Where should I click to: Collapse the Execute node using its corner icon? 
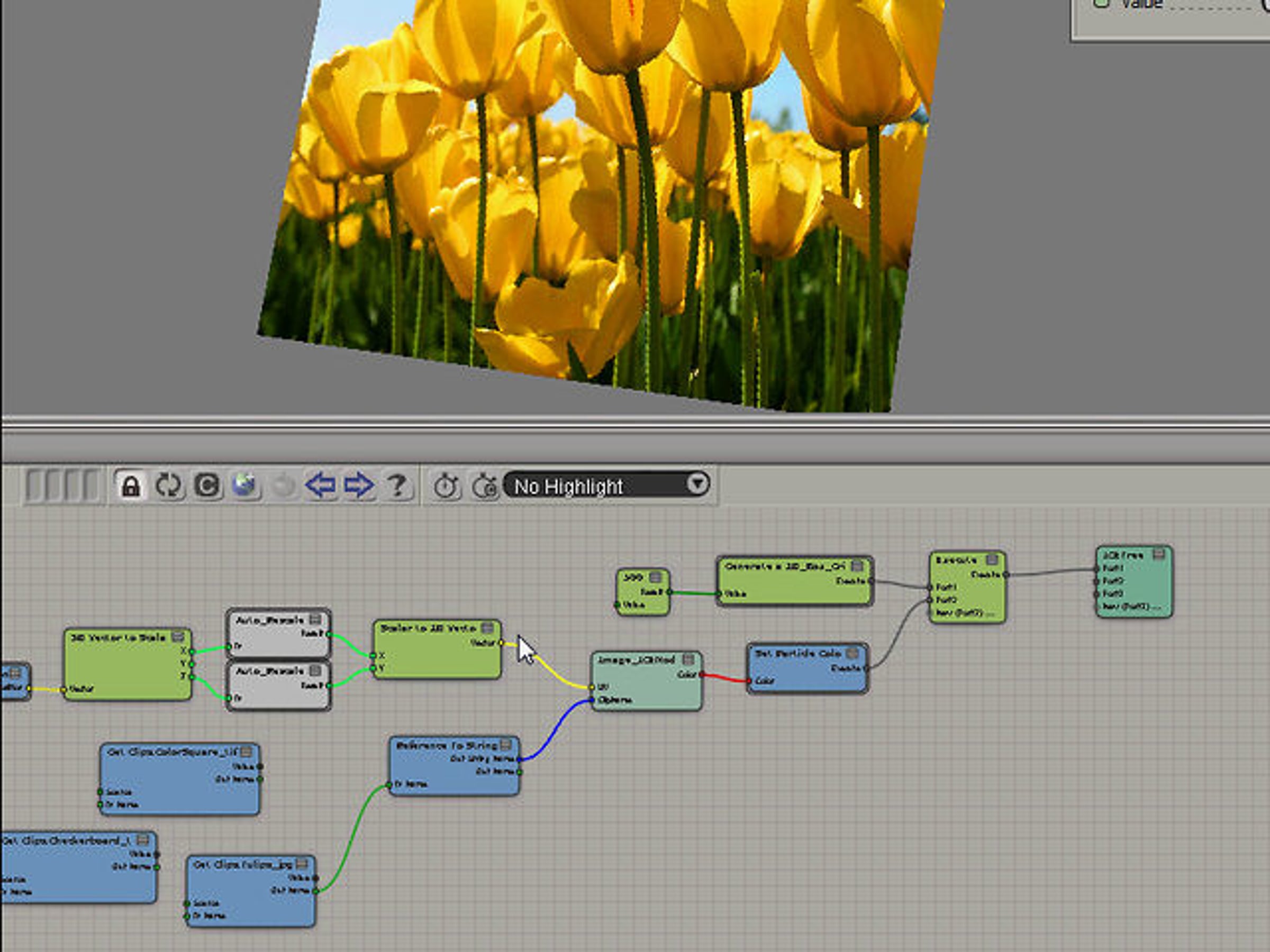pyautogui.click(x=992, y=560)
